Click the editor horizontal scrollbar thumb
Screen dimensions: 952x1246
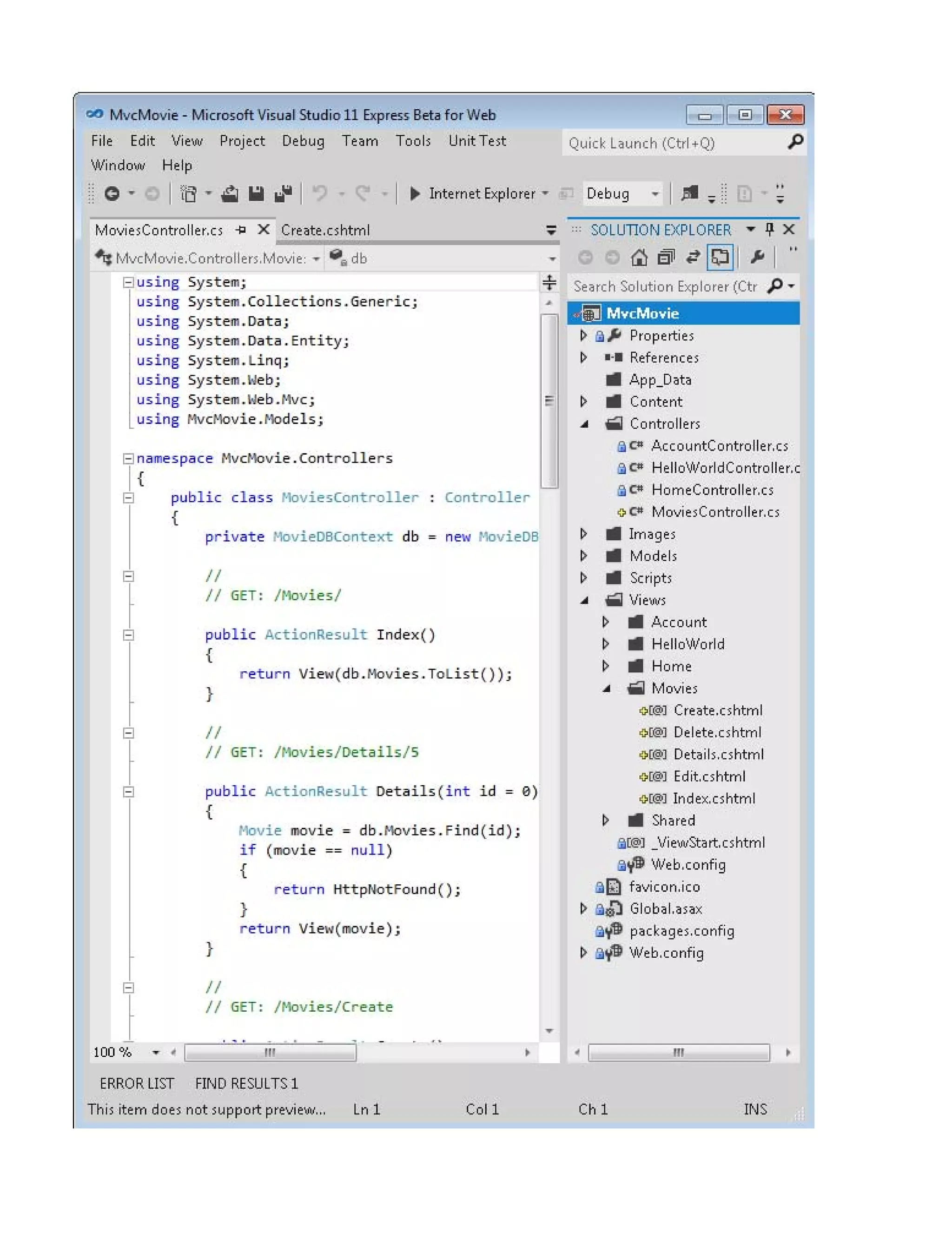[270, 1052]
